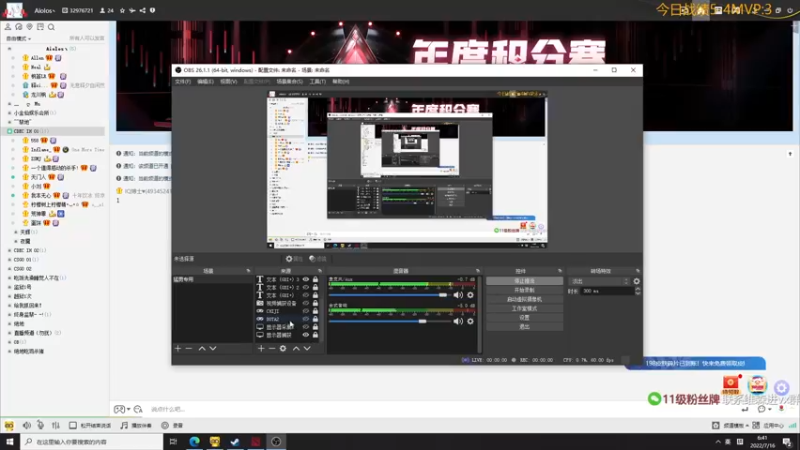Viewport: 800px width, 450px height.
Task: Add a new scene with plus icon
Action: 178,348
